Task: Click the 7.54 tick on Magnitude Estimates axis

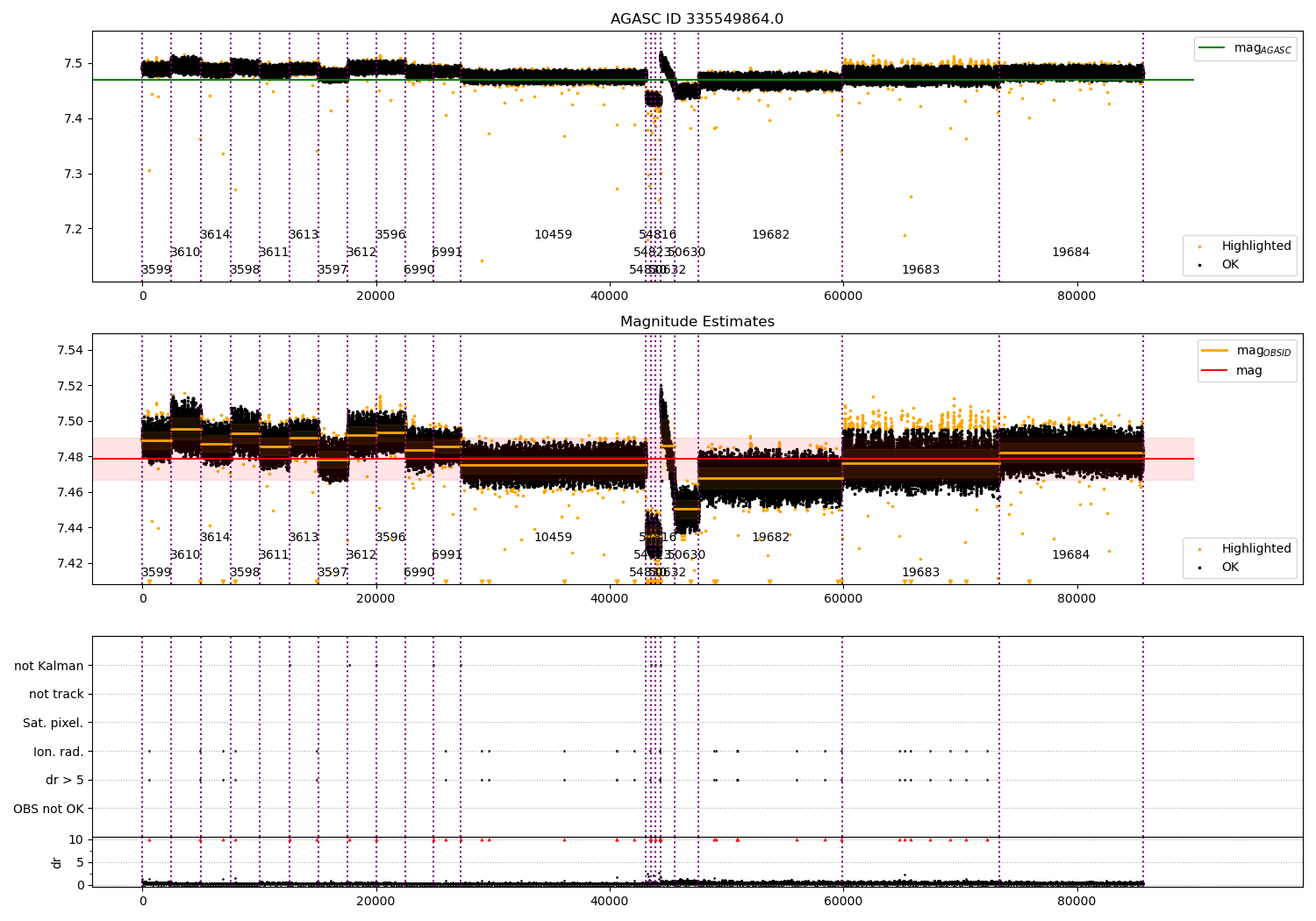Action: point(69,351)
